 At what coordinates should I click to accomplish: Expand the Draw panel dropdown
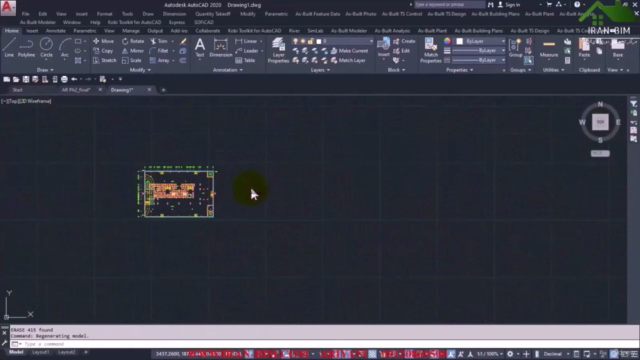[45, 70]
